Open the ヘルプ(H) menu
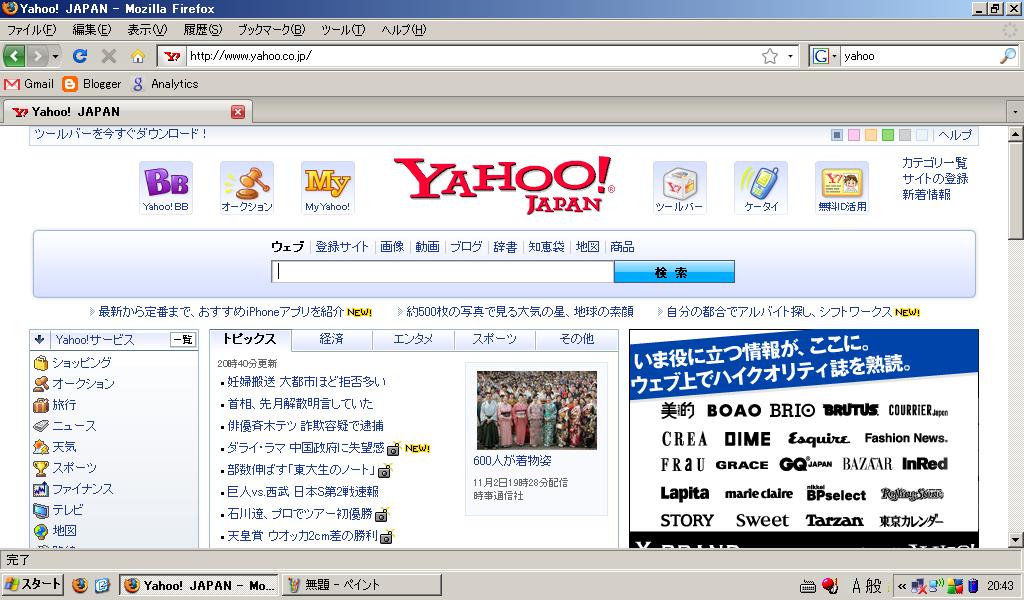 click(x=403, y=29)
